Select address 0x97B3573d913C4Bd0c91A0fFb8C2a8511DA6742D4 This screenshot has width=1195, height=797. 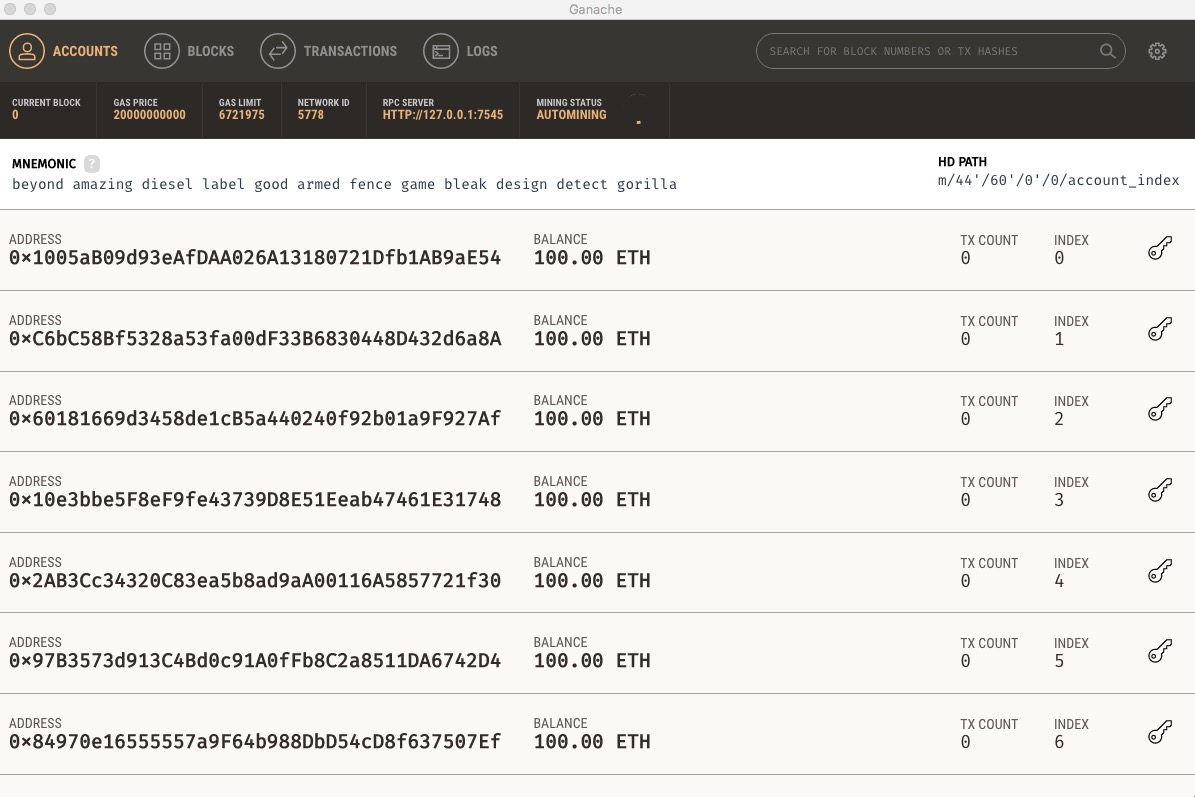click(255, 660)
